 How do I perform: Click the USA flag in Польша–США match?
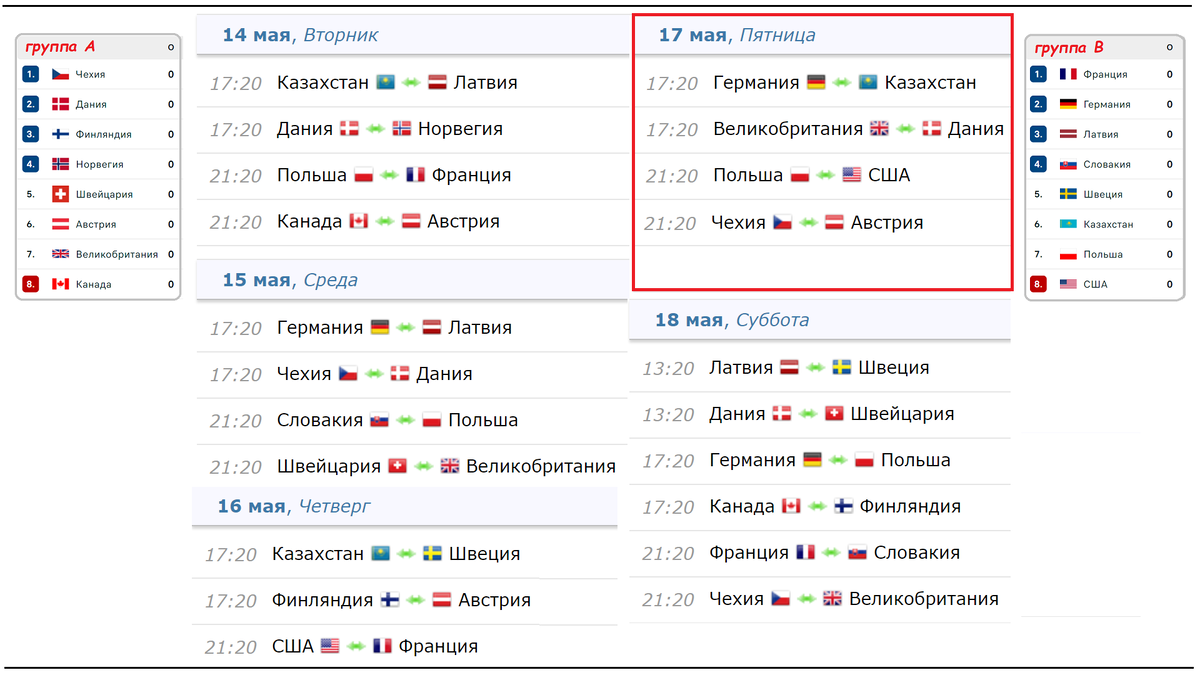pos(852,175)
